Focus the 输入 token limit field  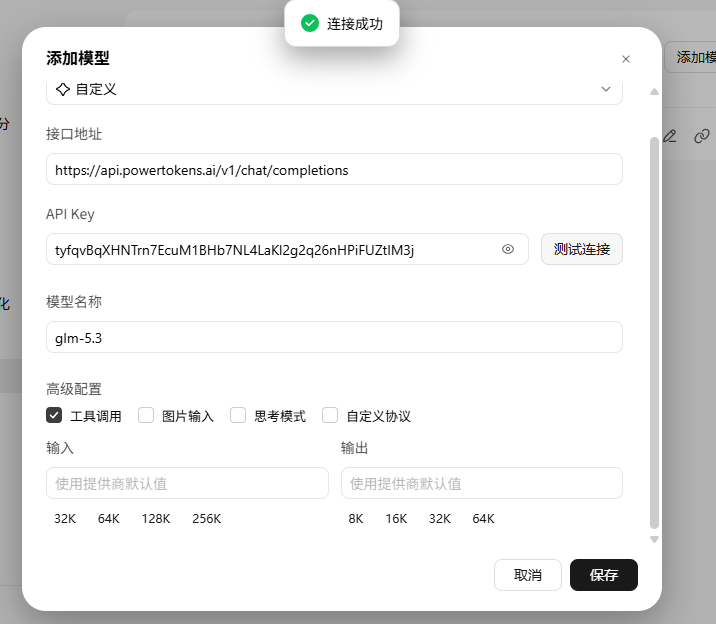click(x=187, y=483)
